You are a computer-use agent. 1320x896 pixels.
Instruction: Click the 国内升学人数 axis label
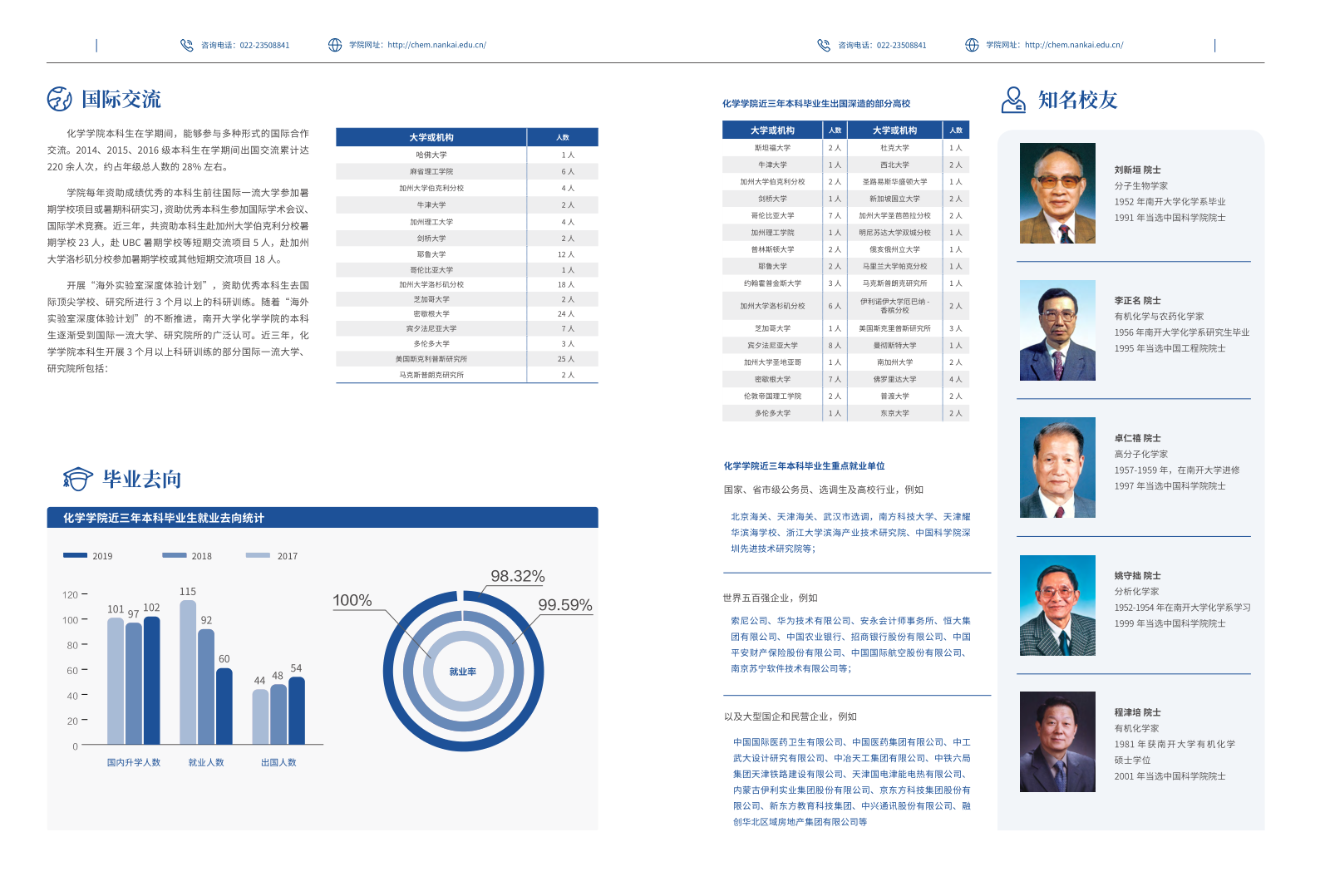(x=134, y=762)
